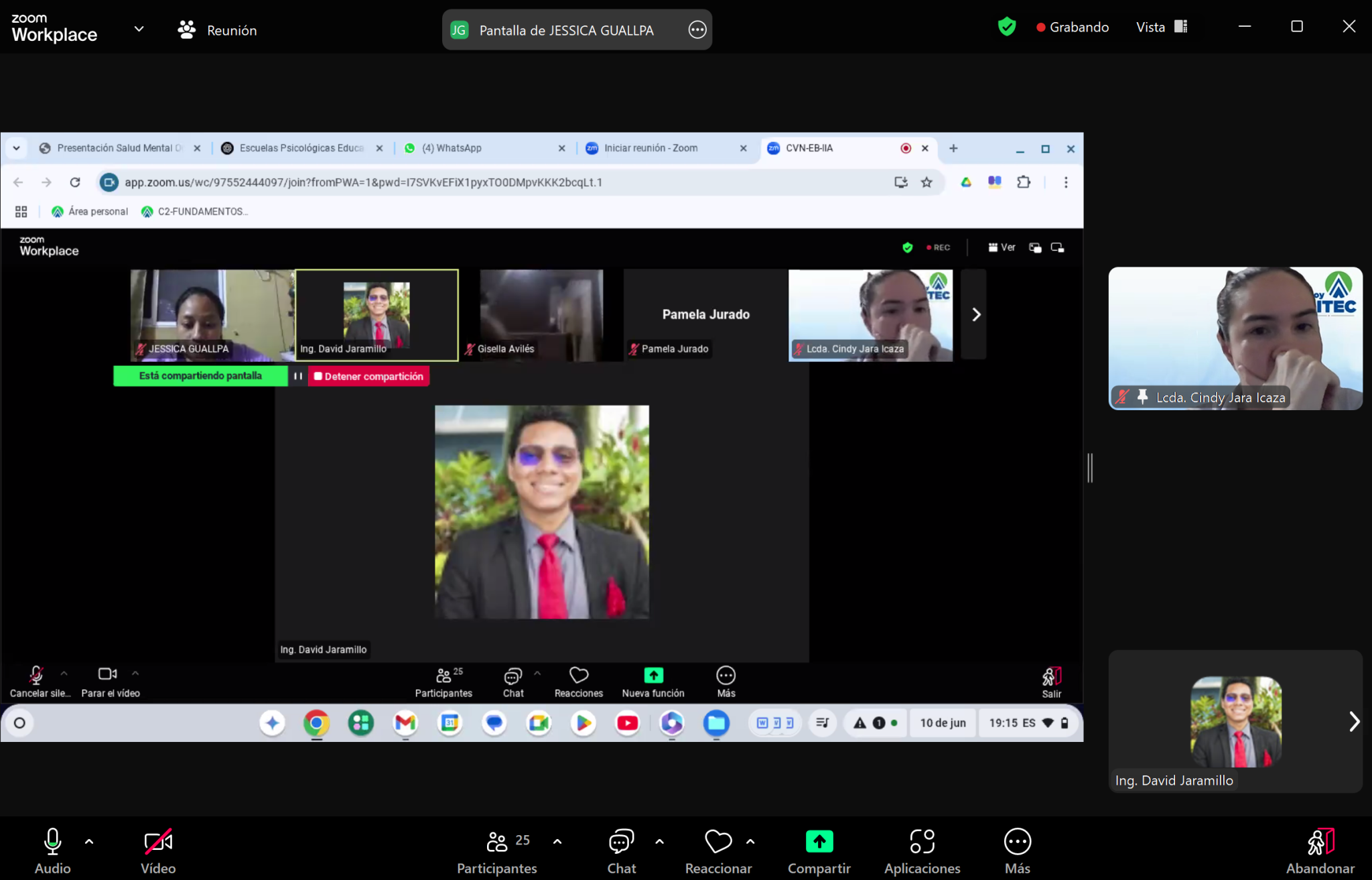Viewport: 1372px width, 880px height.
Task: Click the green Compartir share screen icon
Action: coord(819,842)
